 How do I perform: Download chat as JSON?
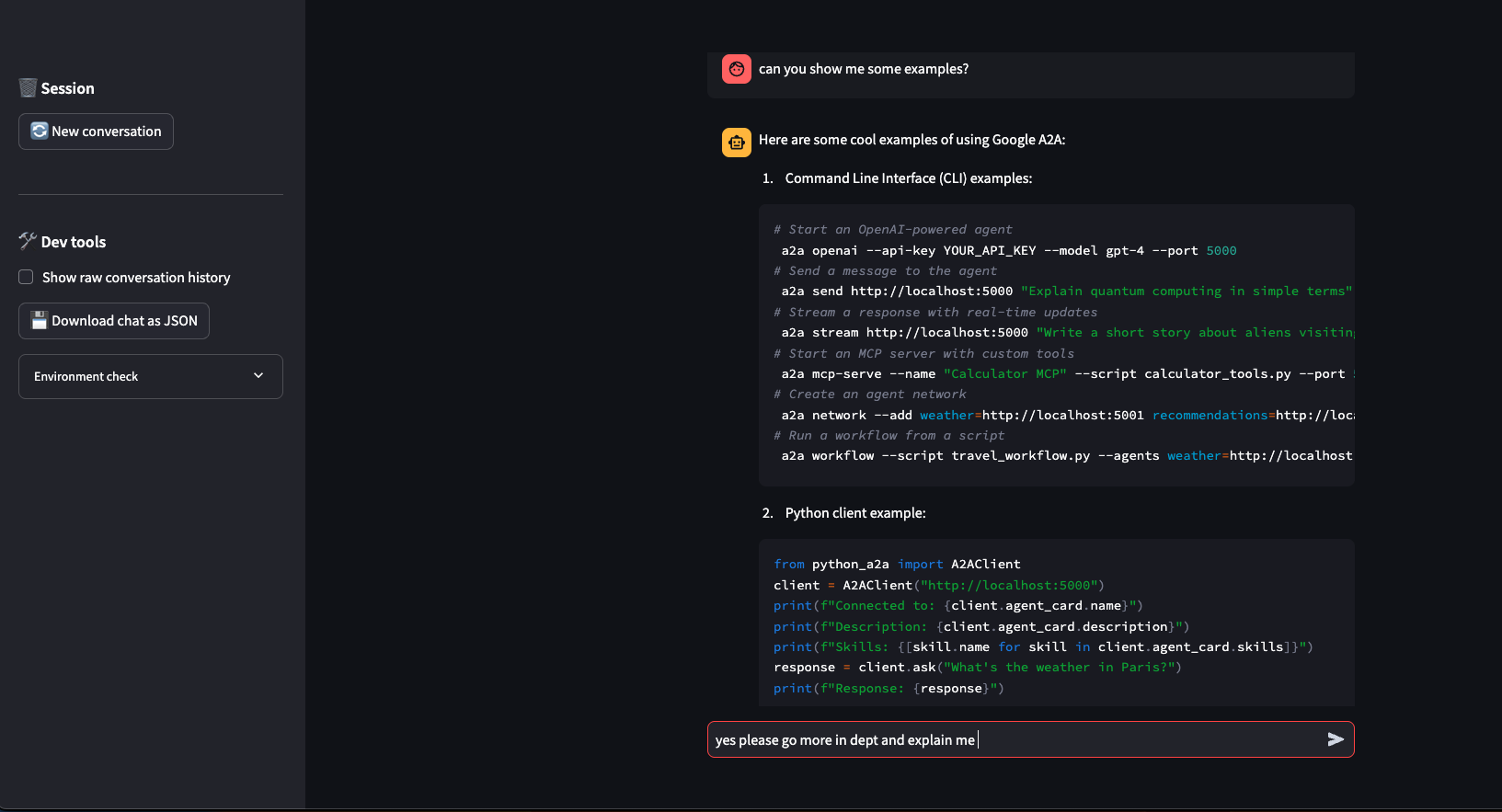click(114, 321)
